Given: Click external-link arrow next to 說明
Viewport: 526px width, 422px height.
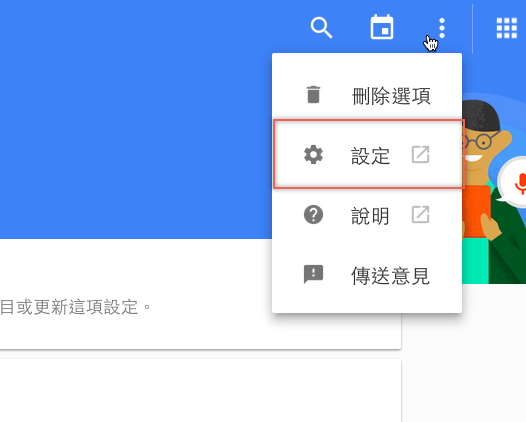Looking at the screenshot, I should 420,215.
